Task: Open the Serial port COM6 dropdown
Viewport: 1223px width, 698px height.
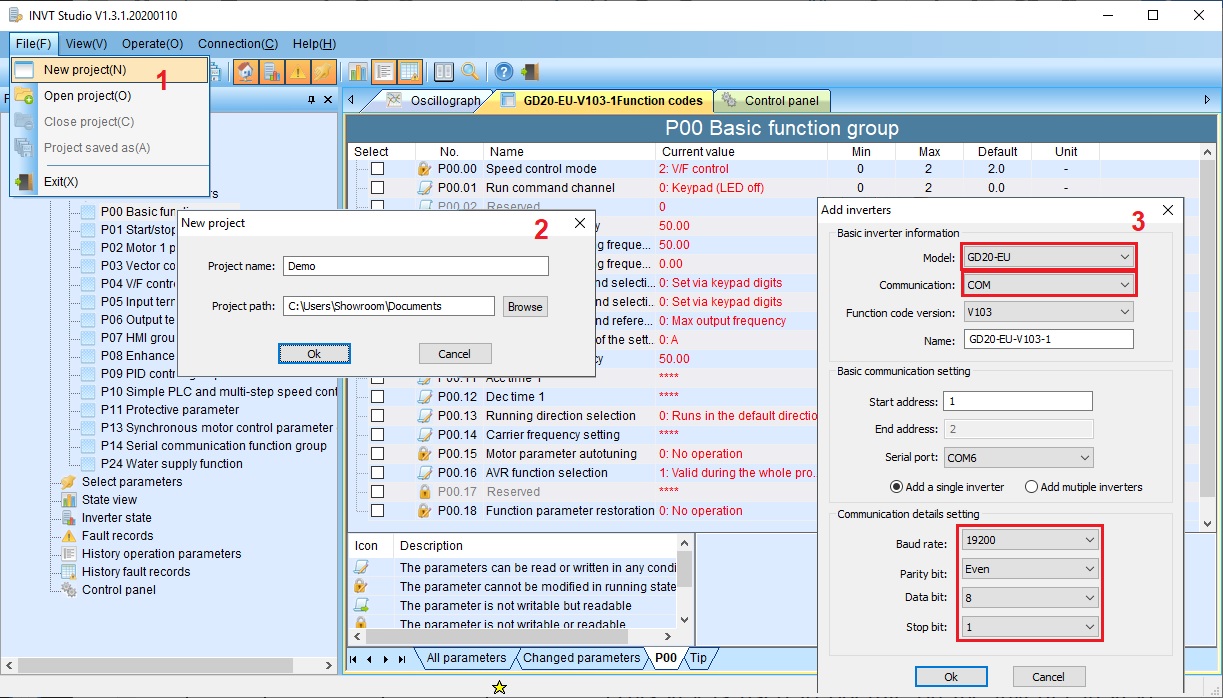Action: (1018, 458)
